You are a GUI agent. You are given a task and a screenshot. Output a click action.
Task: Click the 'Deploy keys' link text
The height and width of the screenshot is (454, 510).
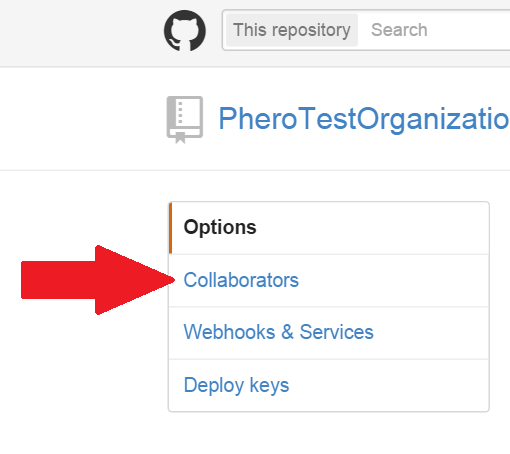(236, 385)
